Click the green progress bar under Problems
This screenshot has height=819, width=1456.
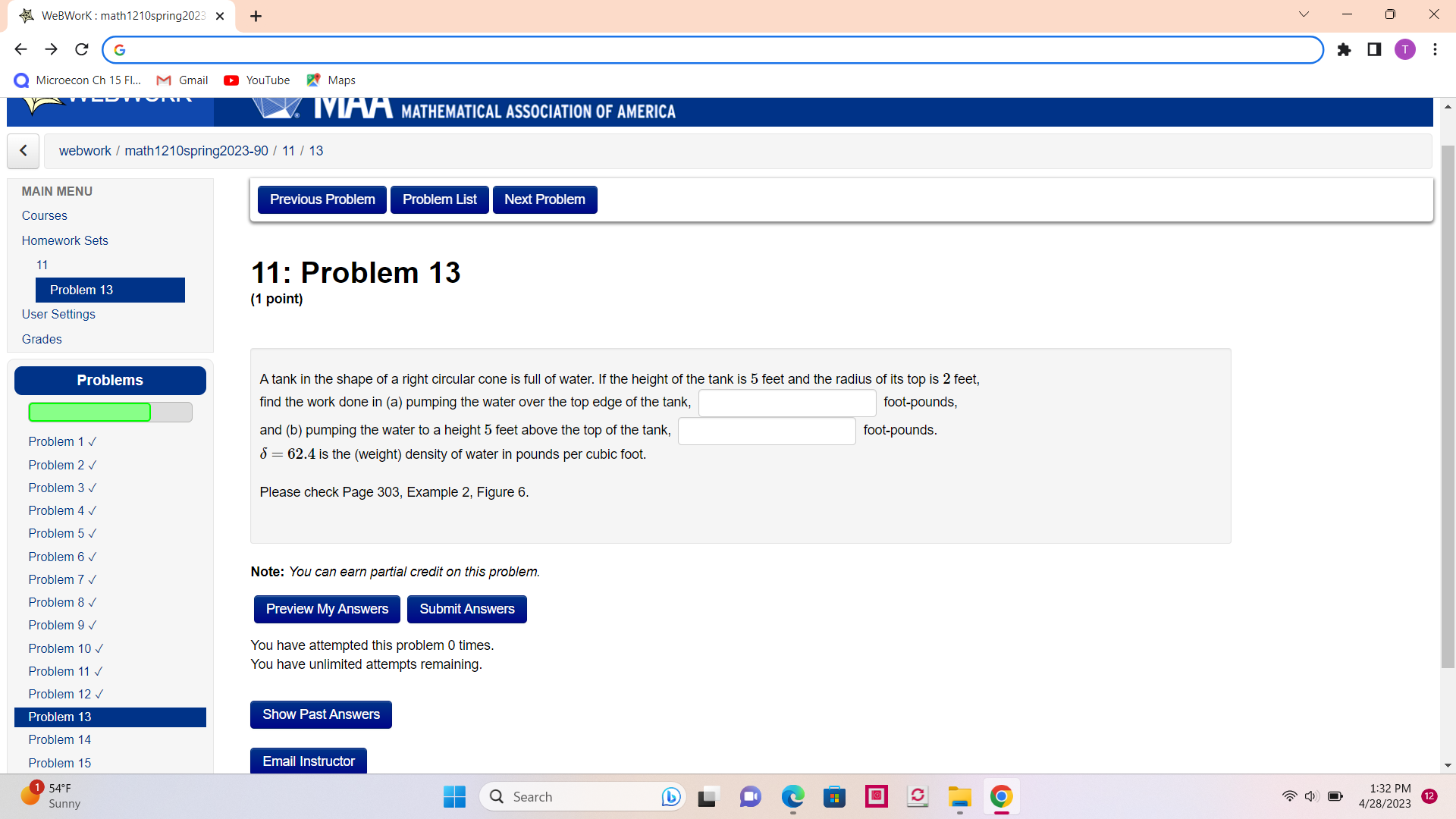(89, 412)
